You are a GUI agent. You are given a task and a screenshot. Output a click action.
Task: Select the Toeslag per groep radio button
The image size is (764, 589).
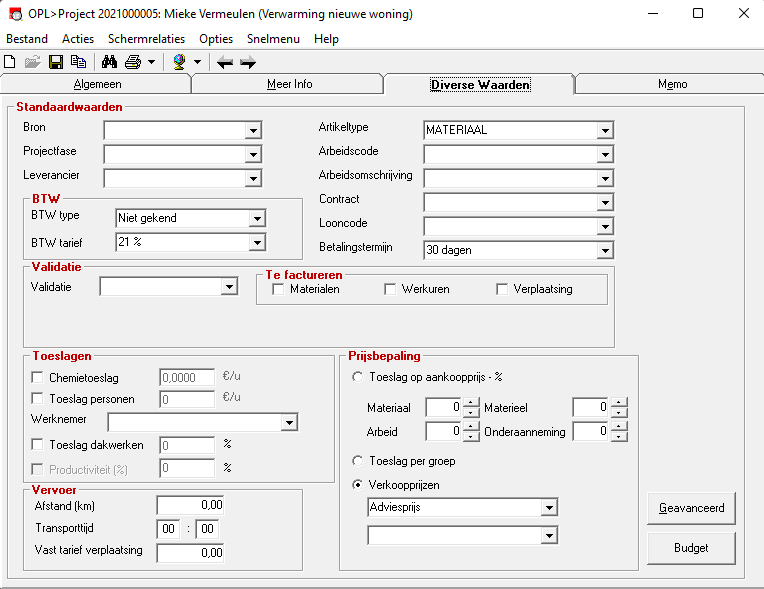point(358,460)
